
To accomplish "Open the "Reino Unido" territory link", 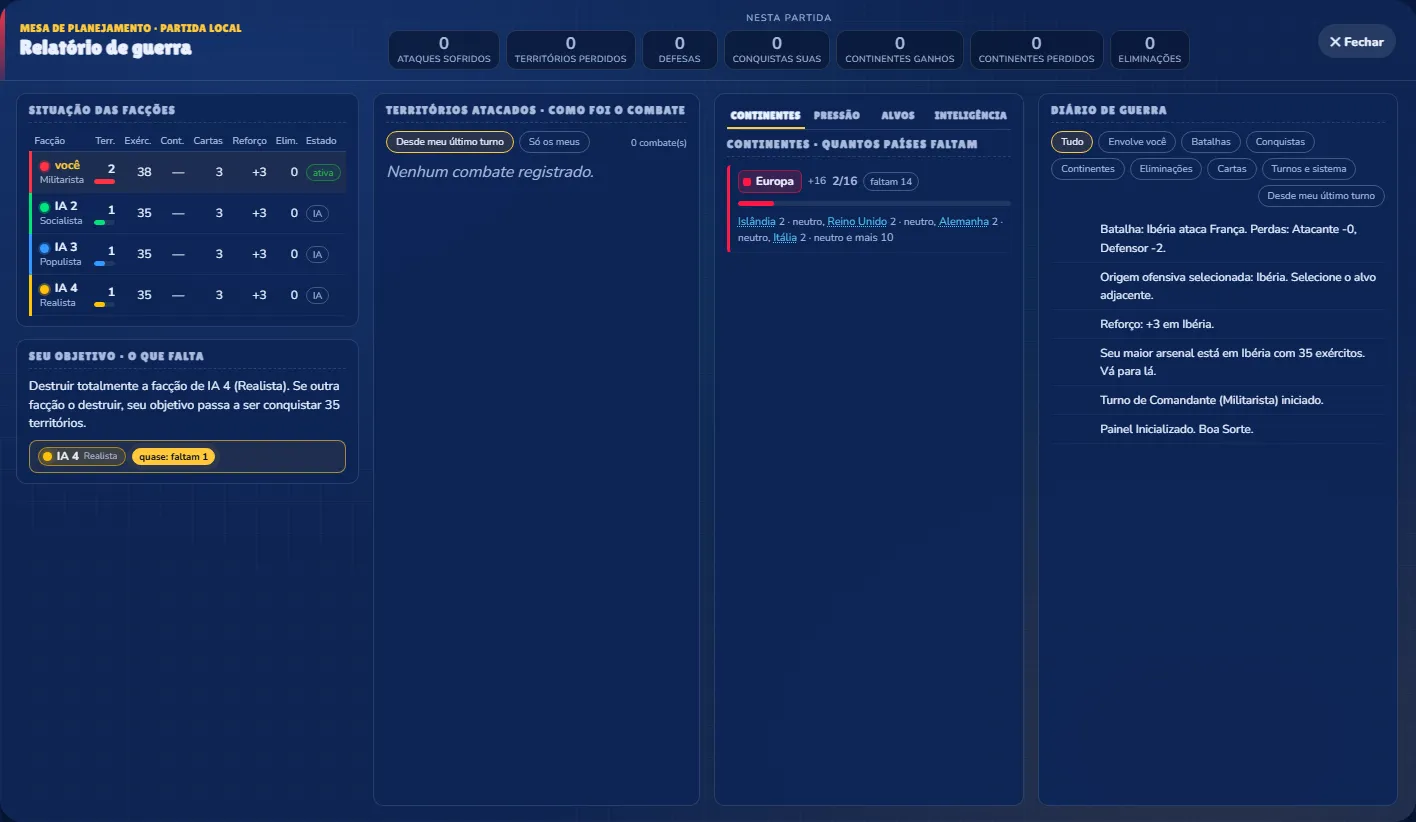I will 857,221.
